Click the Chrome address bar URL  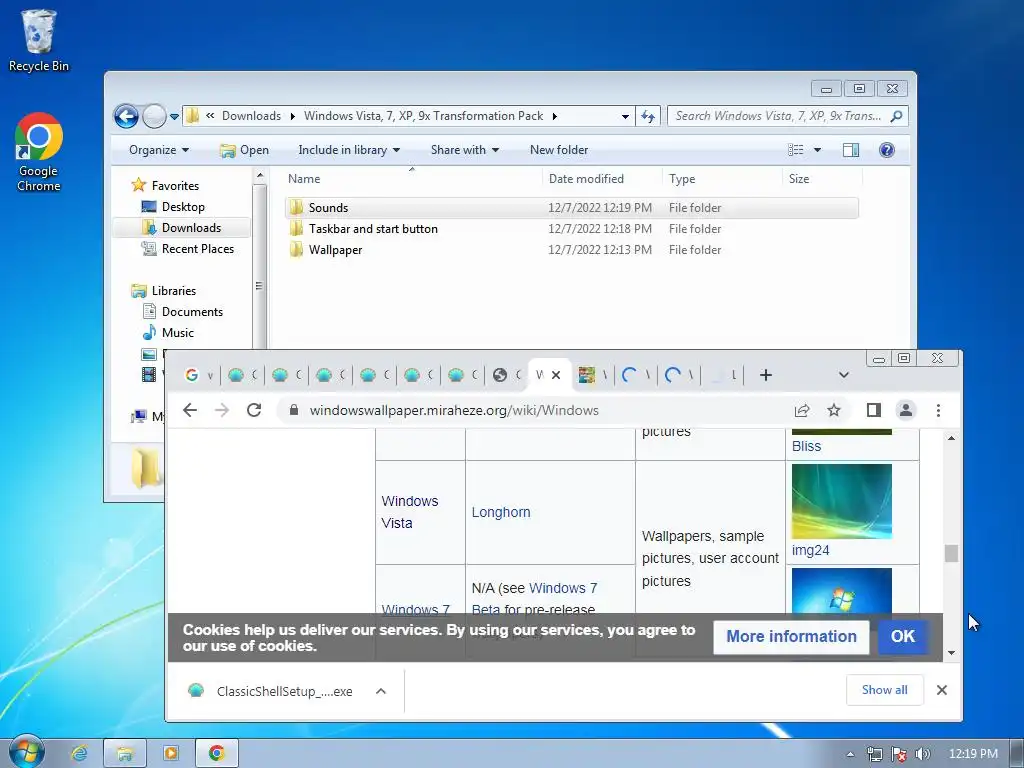tap(454, 410)
